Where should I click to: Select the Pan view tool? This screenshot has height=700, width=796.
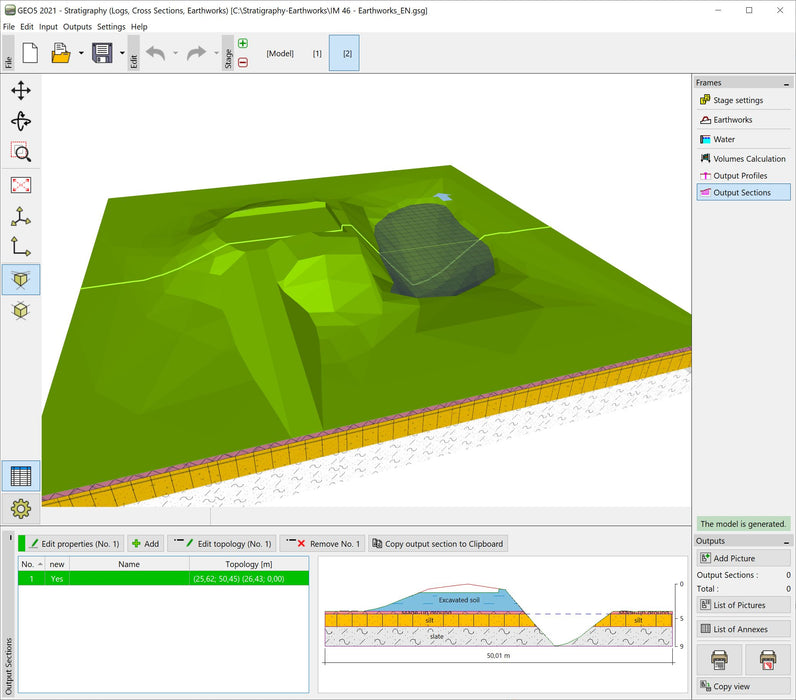tap(21, 91)
